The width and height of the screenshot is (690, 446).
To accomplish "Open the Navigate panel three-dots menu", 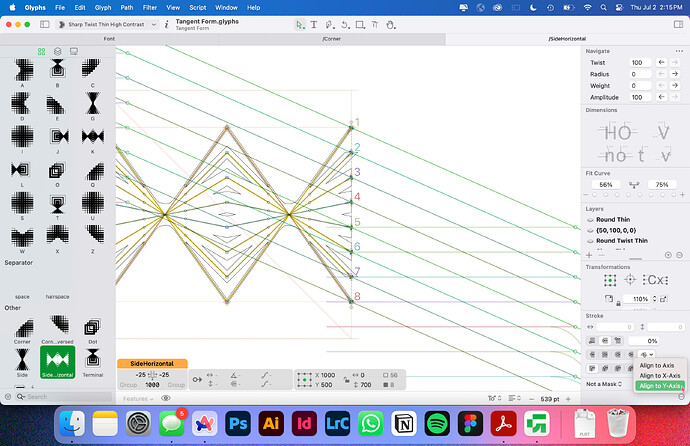I will point(679,51).
